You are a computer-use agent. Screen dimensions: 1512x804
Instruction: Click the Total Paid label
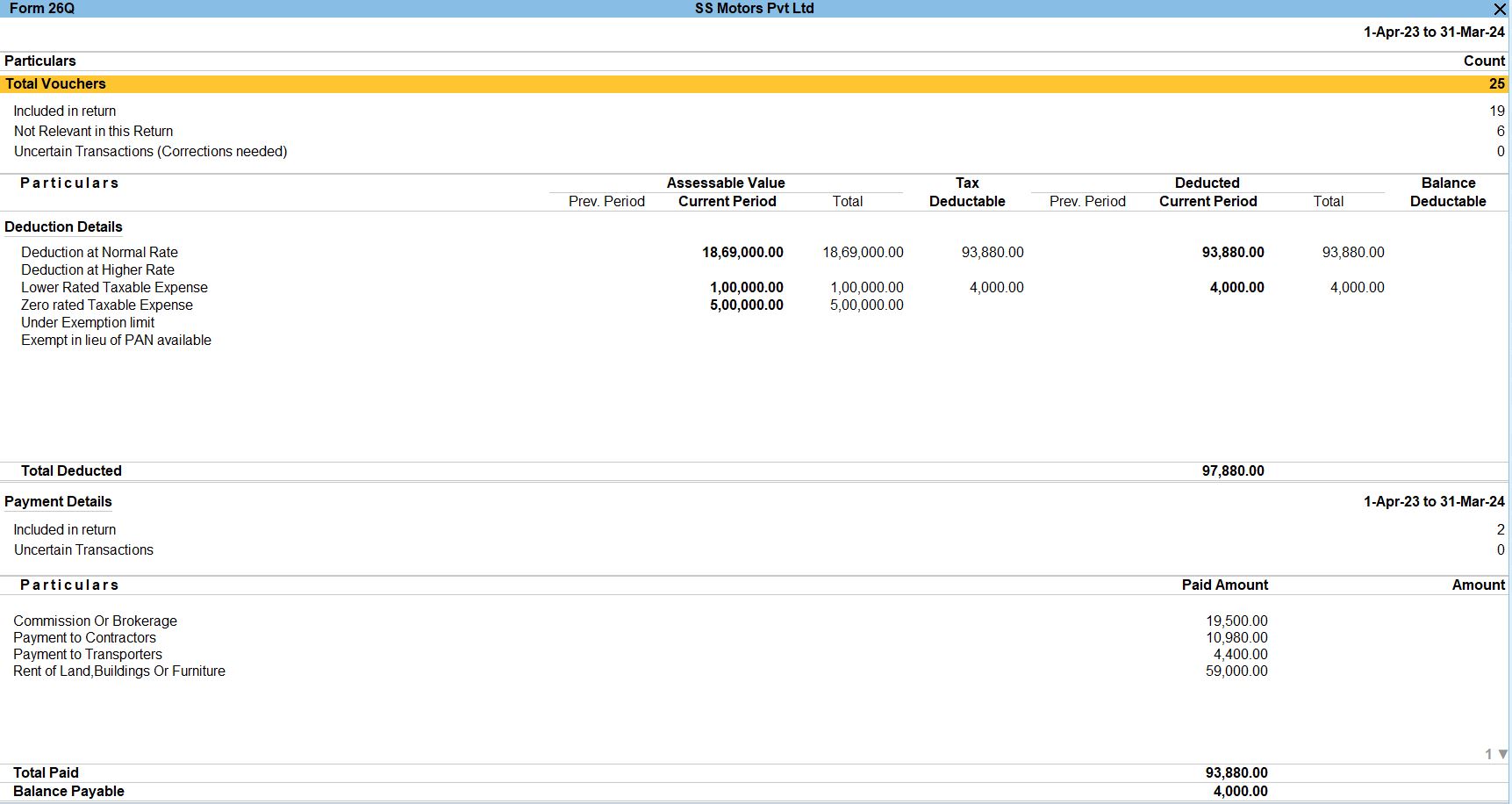point(46,772)
